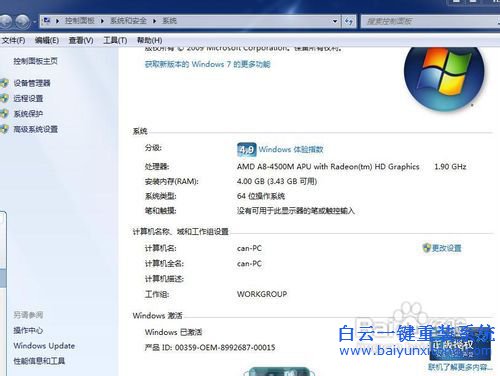Click the shield icon beside 高级系统设置
The image size is (500, 376).
(4, 129)
